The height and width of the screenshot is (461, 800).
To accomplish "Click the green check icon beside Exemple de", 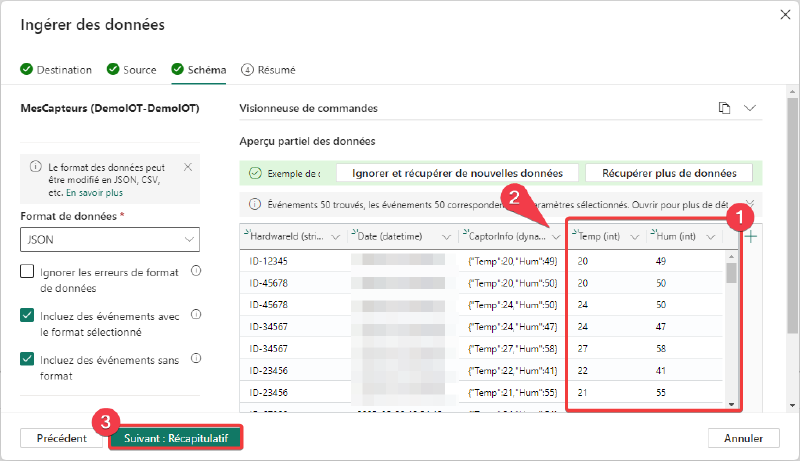I will tap(255, 173).
